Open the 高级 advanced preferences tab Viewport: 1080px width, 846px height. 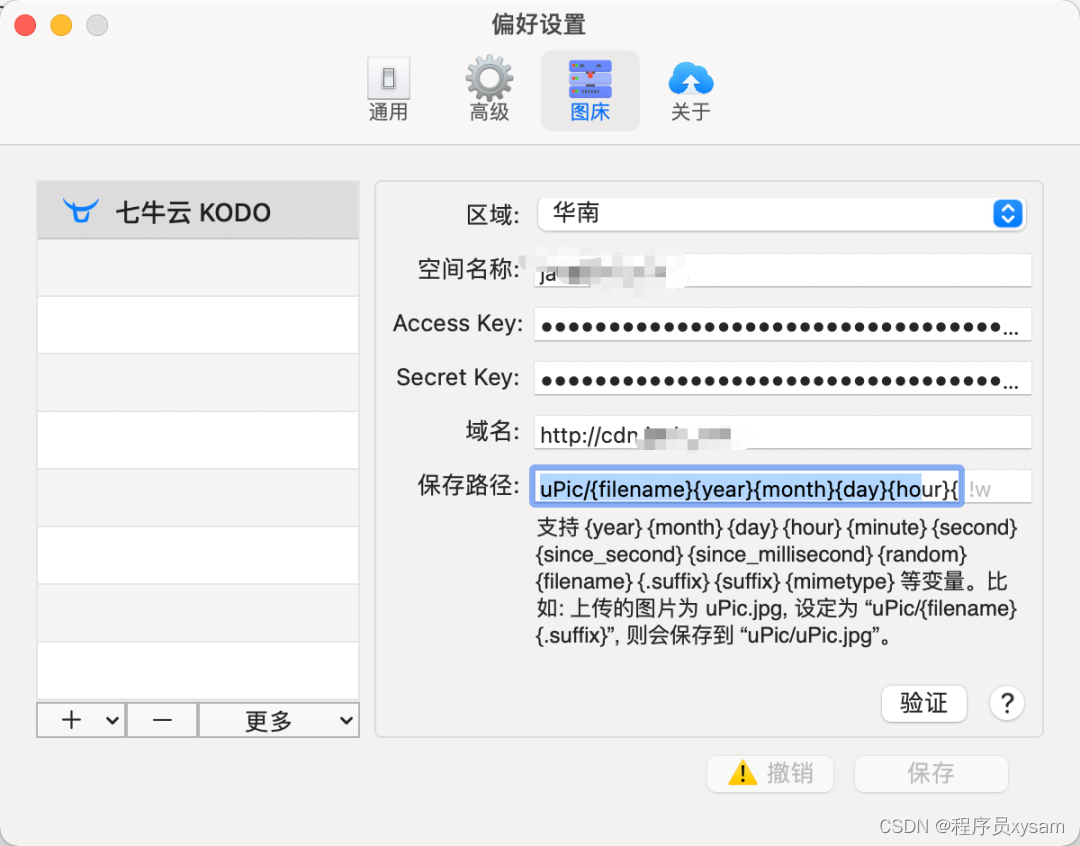coord(489,90)
